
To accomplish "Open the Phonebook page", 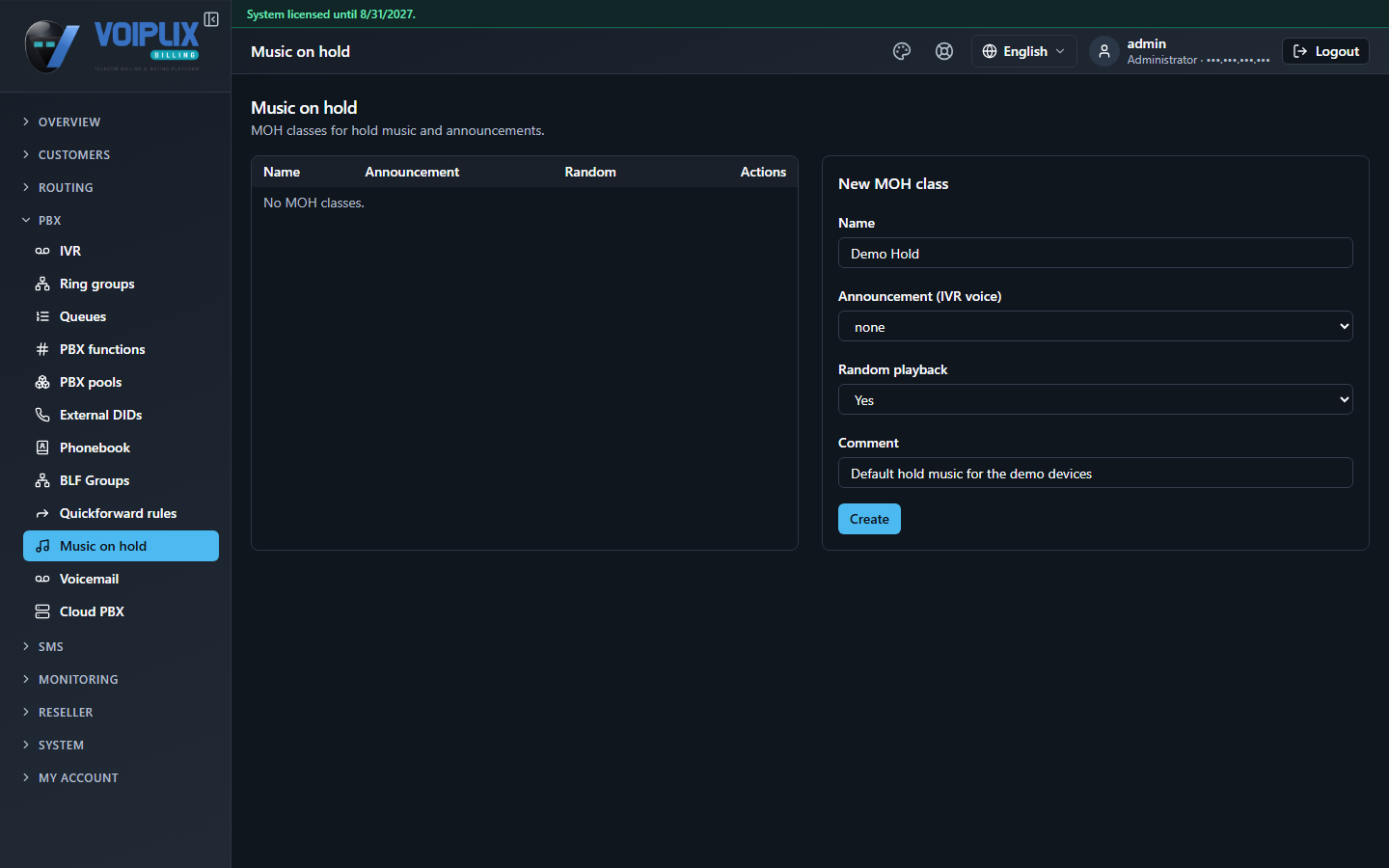I will [121, 448].
